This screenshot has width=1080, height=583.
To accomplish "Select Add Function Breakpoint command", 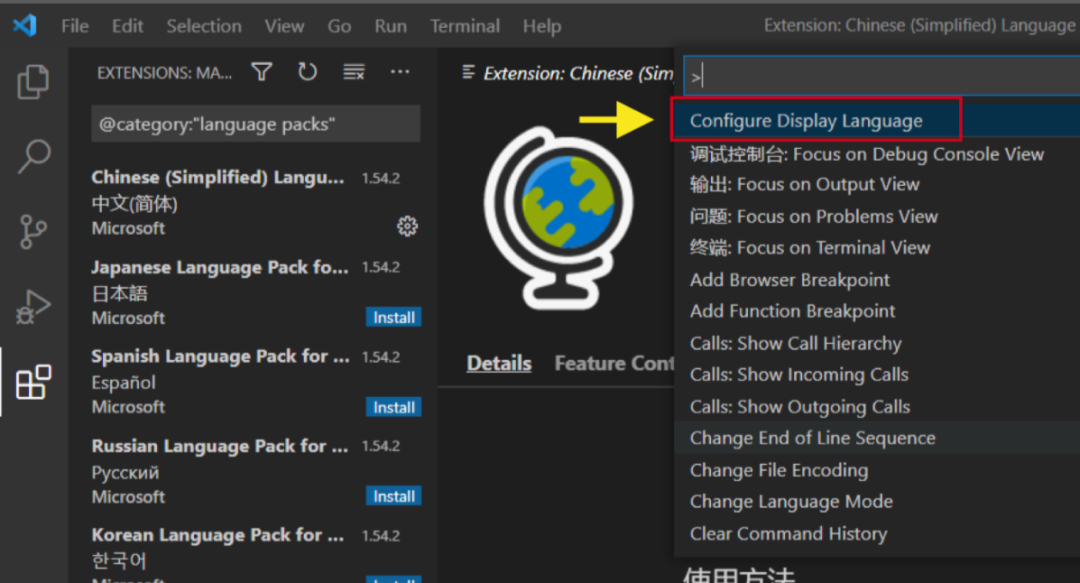I will [x=877, y=311].
